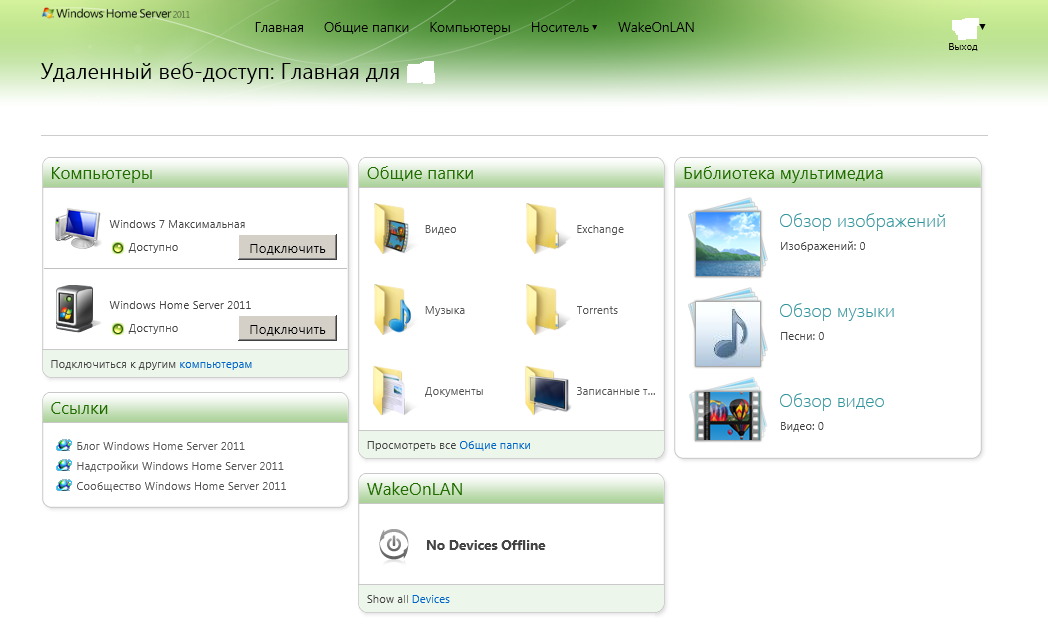Screen dimensions: 1048x643
Task: Click the icon beside Сообщество Windows Home Server 2011
Action: click(x=64, y=485)
